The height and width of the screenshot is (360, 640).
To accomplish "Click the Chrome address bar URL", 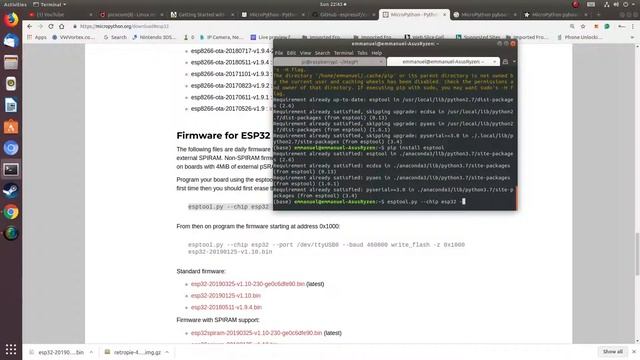I will click(x=124, y=26).
